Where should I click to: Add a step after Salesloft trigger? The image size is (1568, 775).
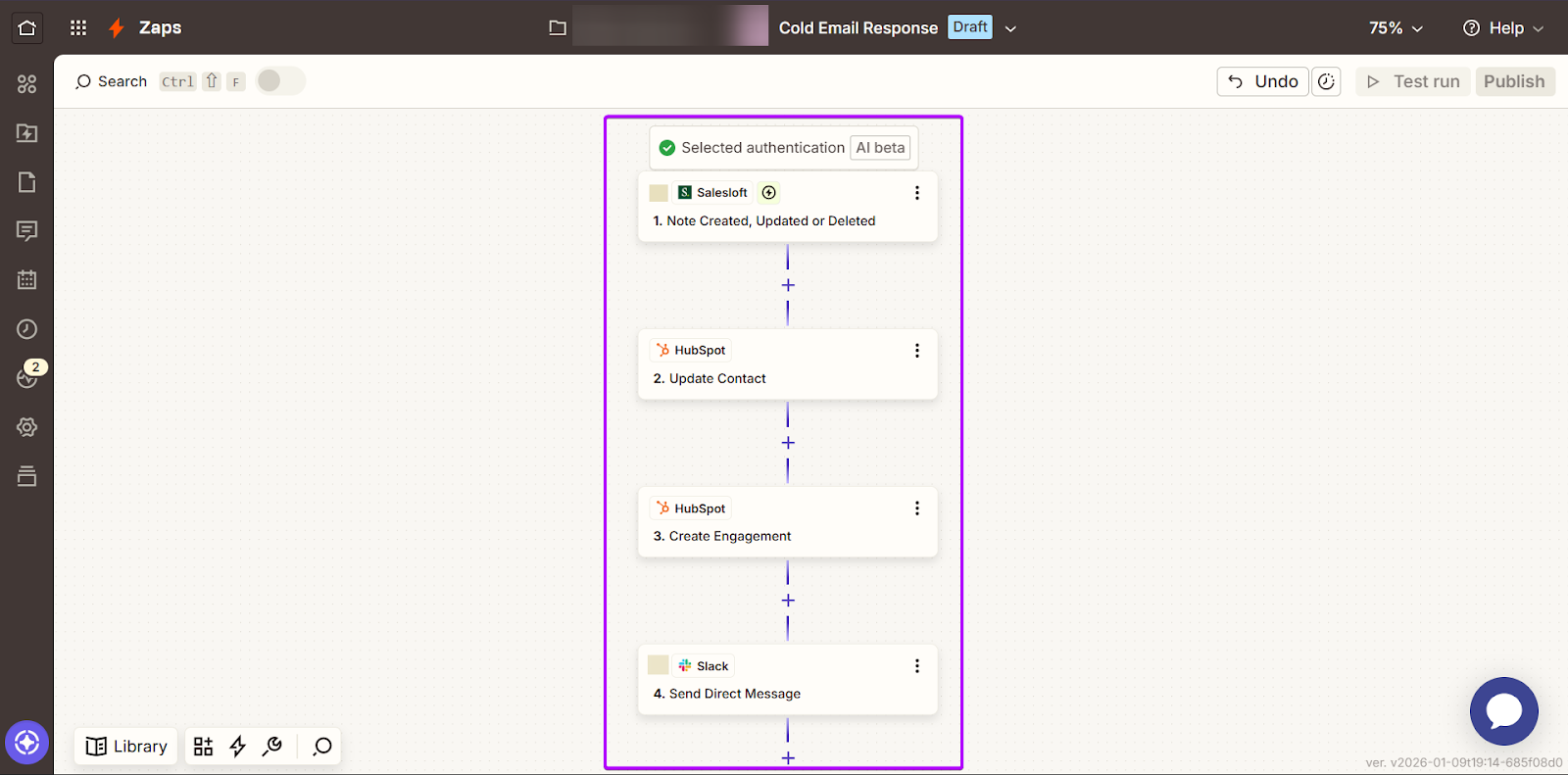click(x=788, y=285)
